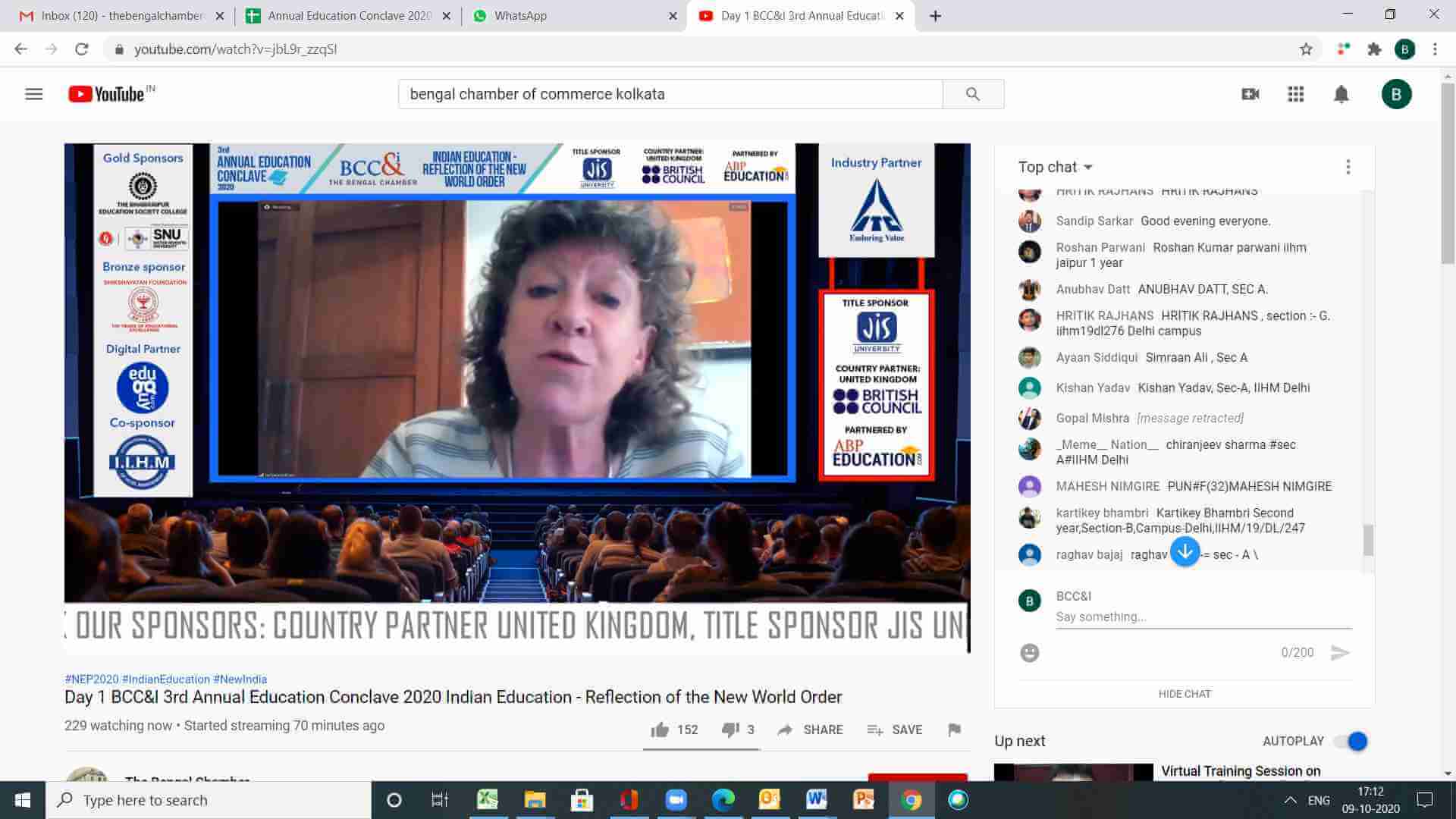The image size is (1456, 819).
Task: Open the Chrome extensions puzzle icon
Action: pyautogui.click(x=1374, y=49)
